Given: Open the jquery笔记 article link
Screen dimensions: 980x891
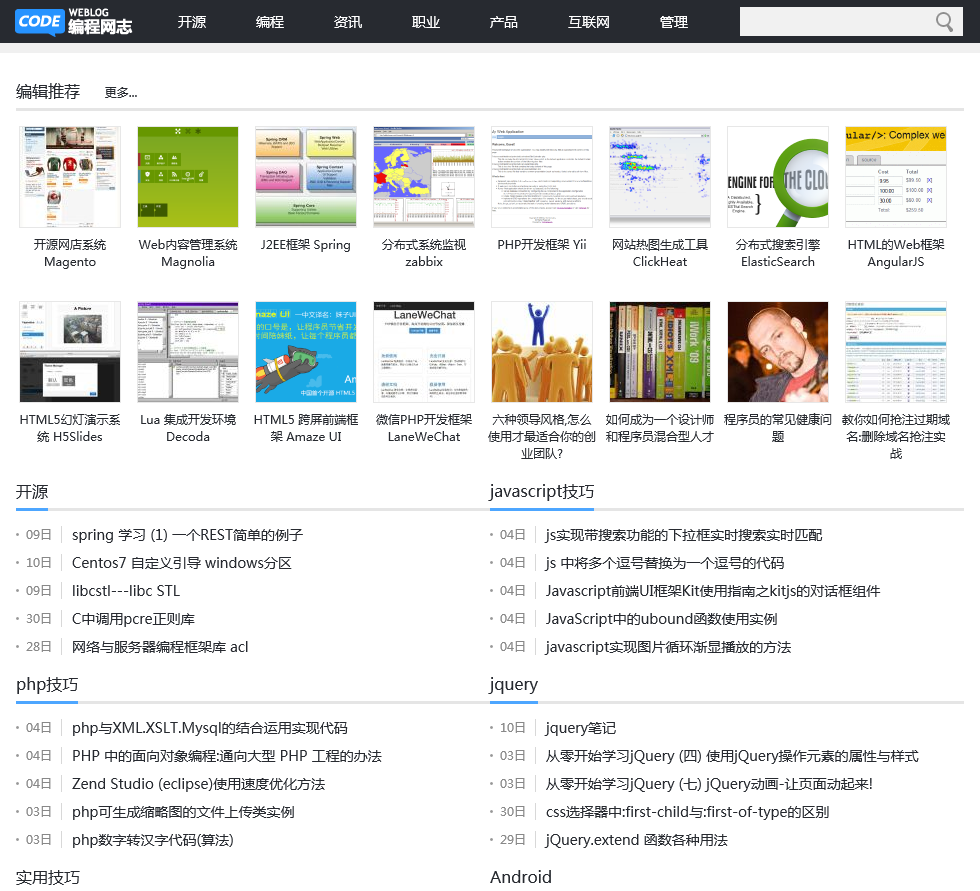Looking at the screenshot, I should click(x=581, y=728).
